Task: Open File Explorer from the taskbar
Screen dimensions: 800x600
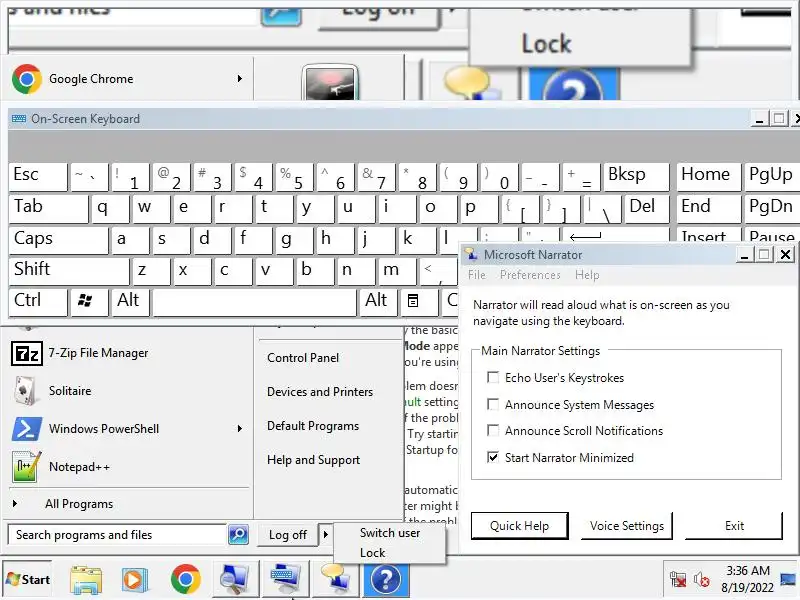Action: pos(86,580)
